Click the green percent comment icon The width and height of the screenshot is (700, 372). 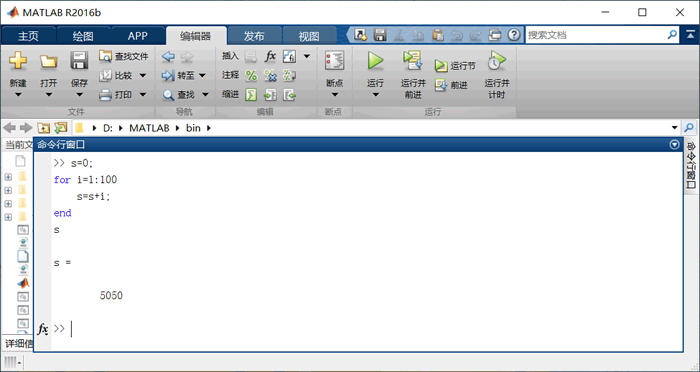tap(251, 75)
